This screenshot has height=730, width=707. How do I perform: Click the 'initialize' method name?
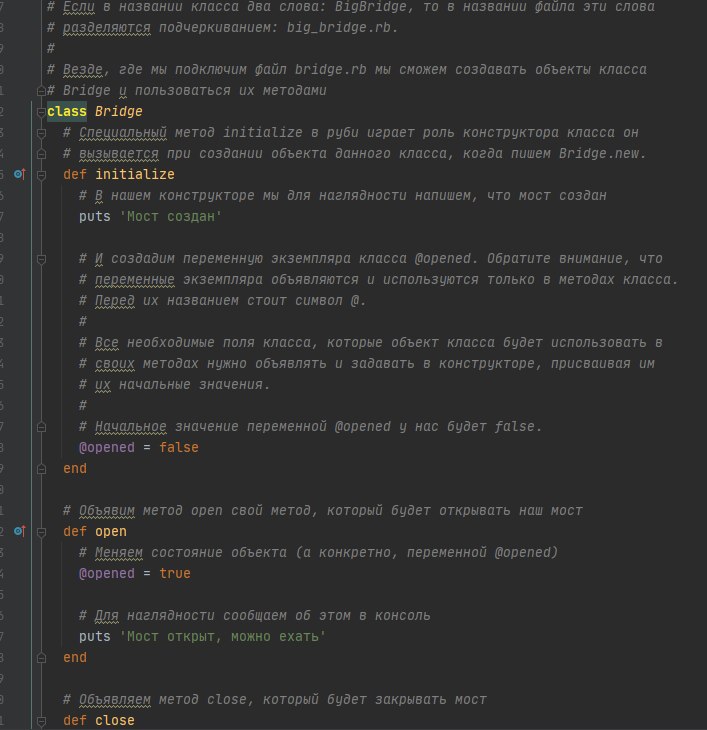tap(135, 175)
